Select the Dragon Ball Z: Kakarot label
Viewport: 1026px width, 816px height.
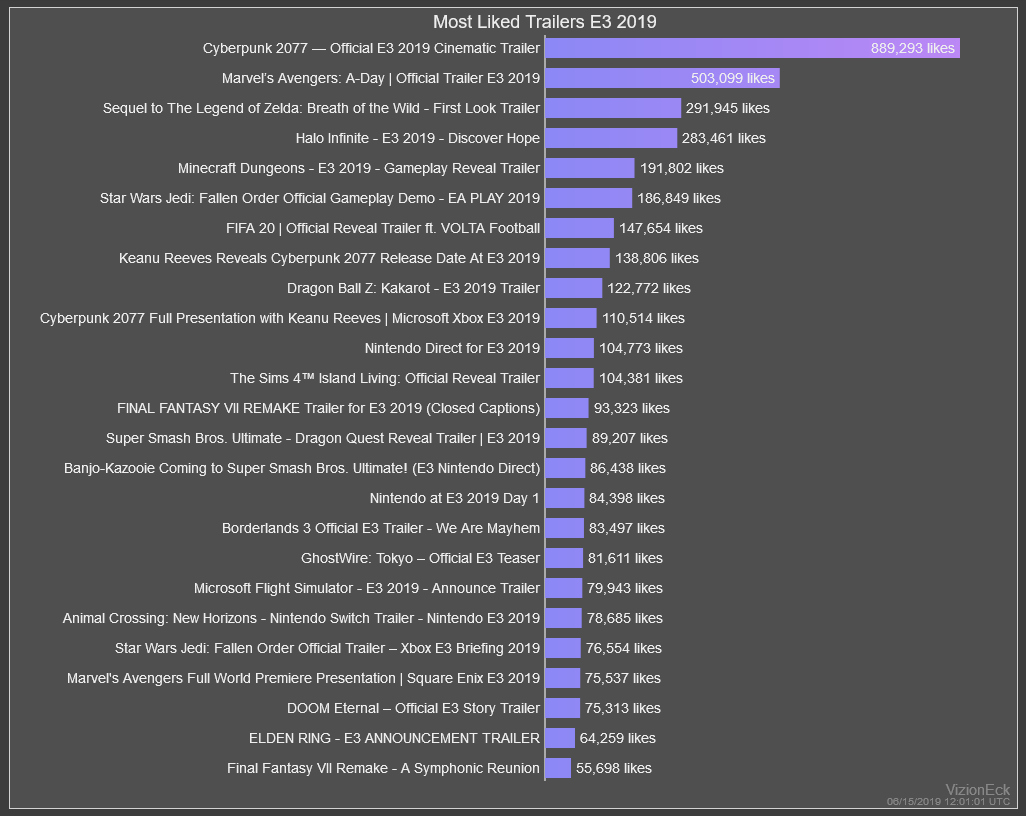[x=414, y=288]
